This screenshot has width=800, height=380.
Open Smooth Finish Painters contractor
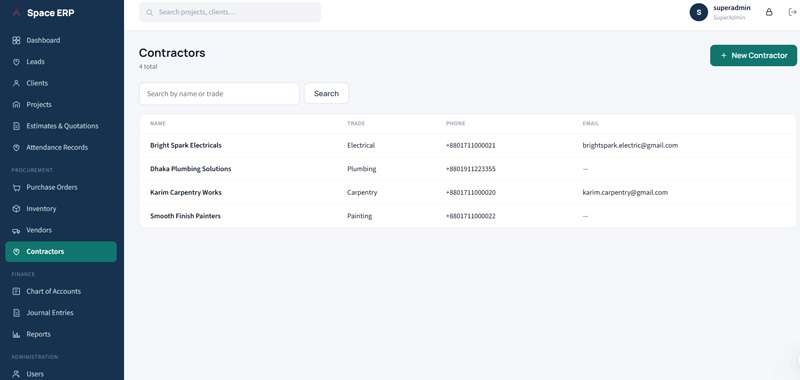(x=468, y=216)
